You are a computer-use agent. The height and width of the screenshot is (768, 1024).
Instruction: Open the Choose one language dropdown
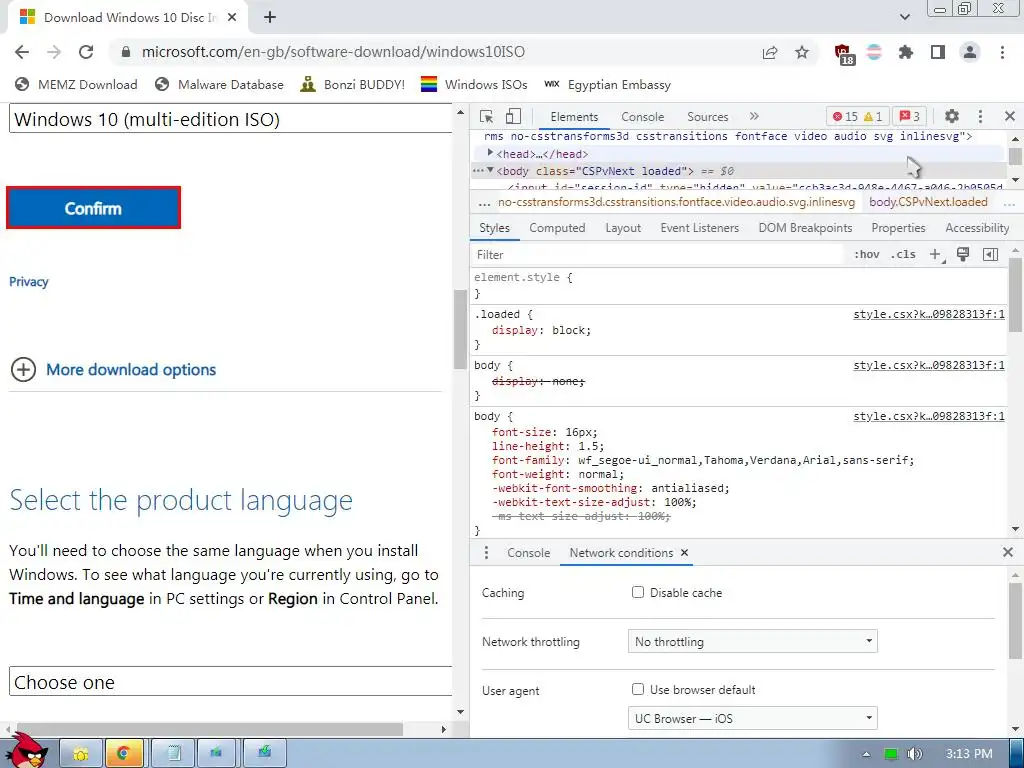(x=231, y=682)
